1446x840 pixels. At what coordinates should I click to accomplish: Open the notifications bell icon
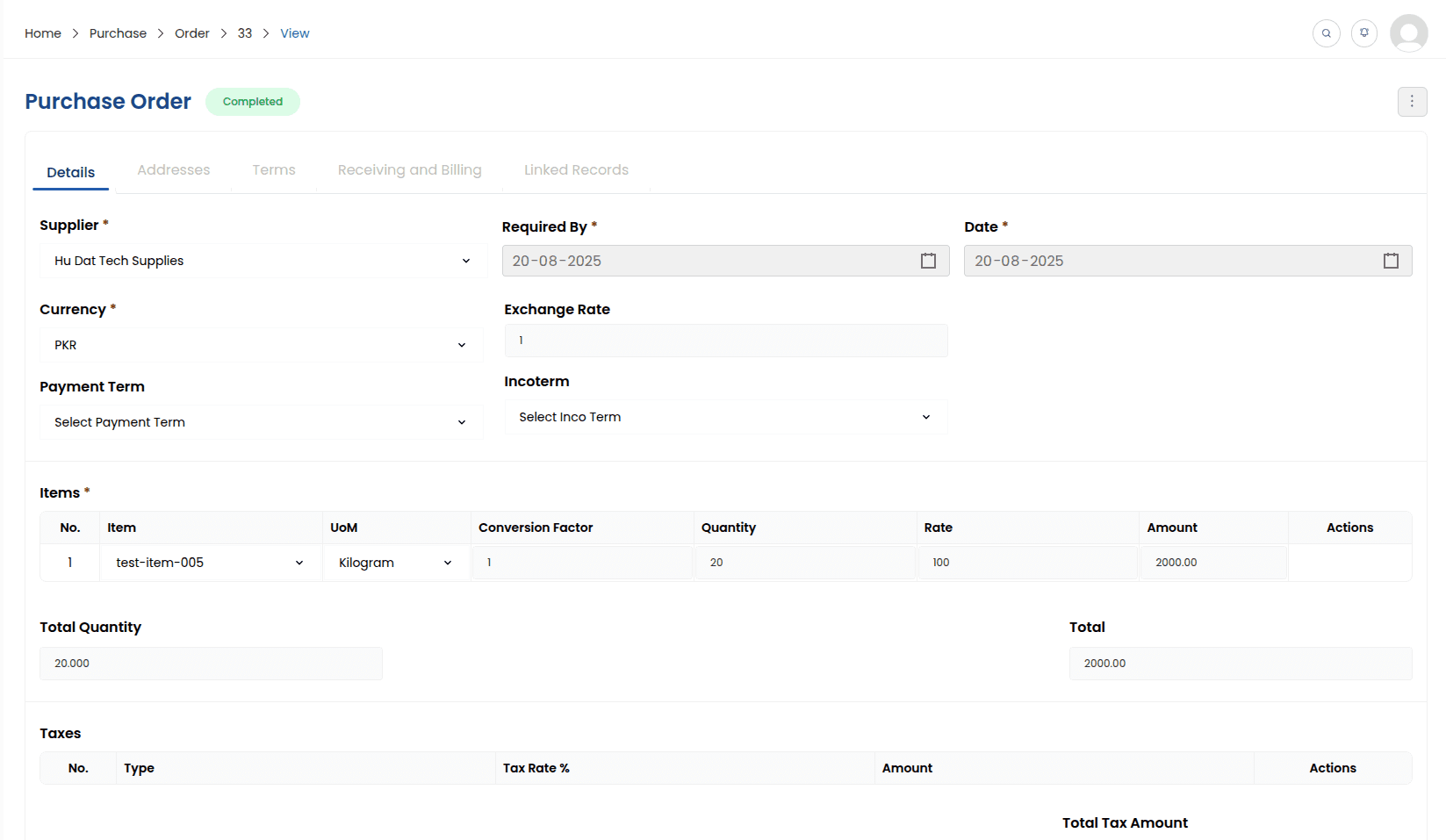point(1363,33)
